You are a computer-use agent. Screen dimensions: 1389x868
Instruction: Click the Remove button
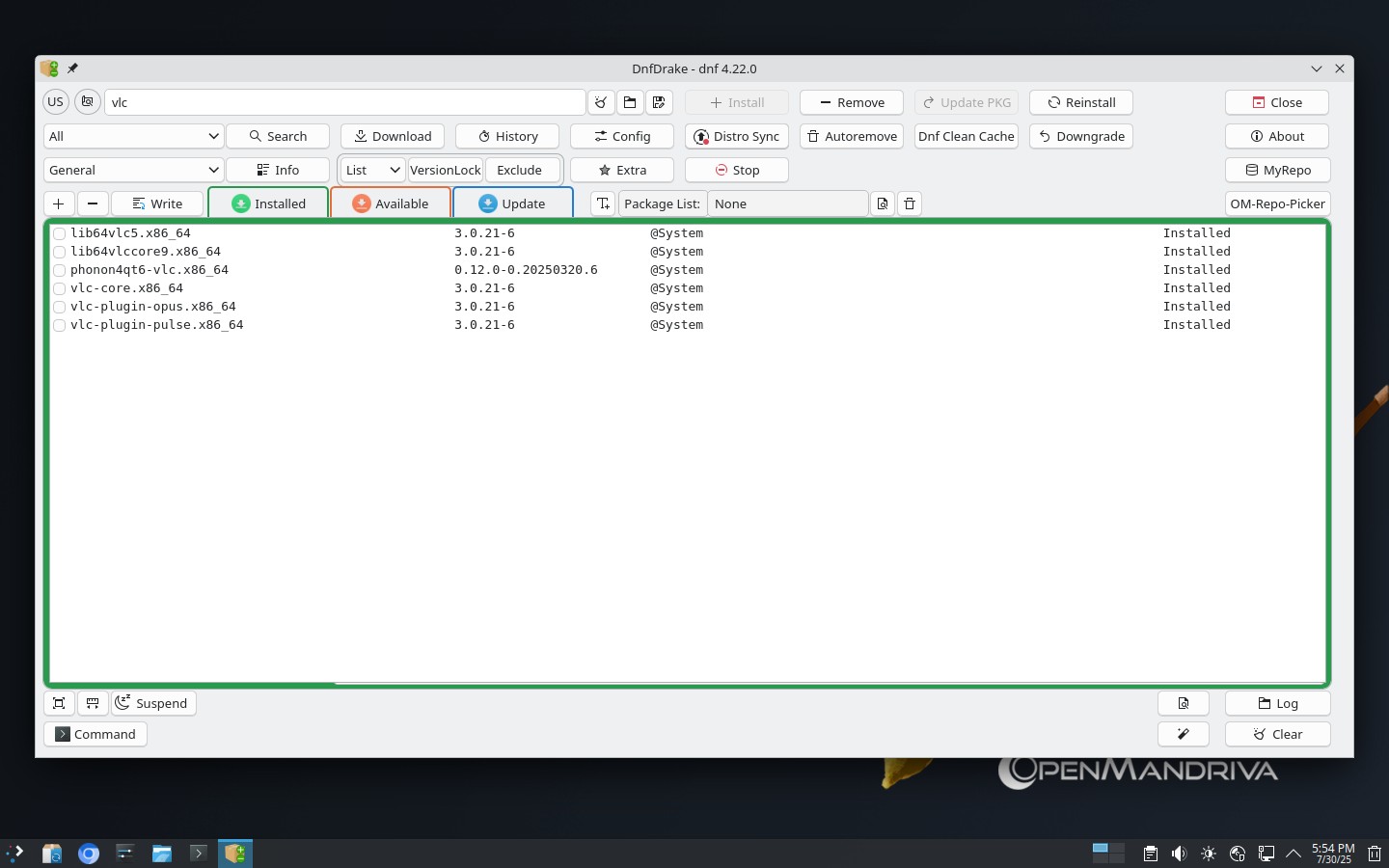pos(852,102)
